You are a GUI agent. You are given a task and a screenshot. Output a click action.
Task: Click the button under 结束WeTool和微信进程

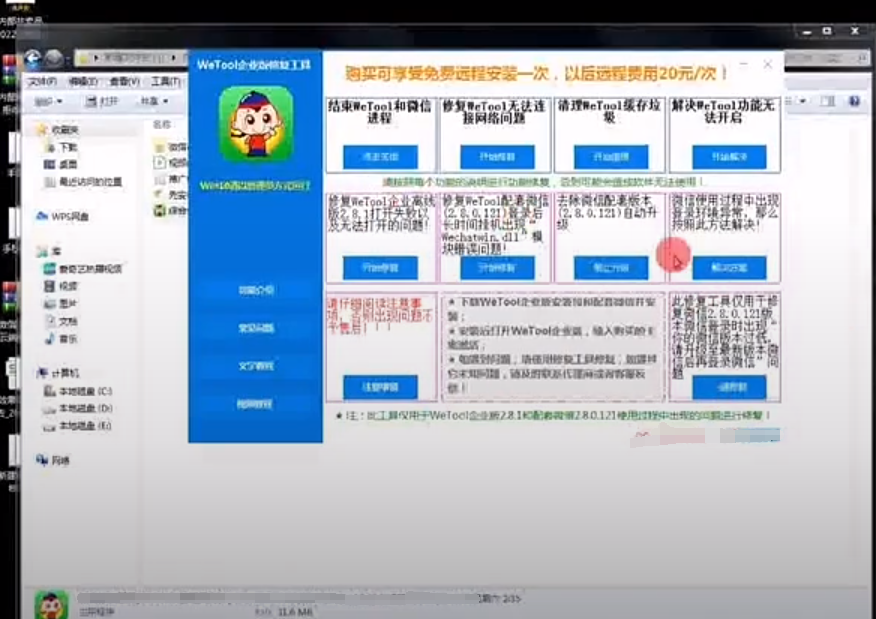pos(380,157)
